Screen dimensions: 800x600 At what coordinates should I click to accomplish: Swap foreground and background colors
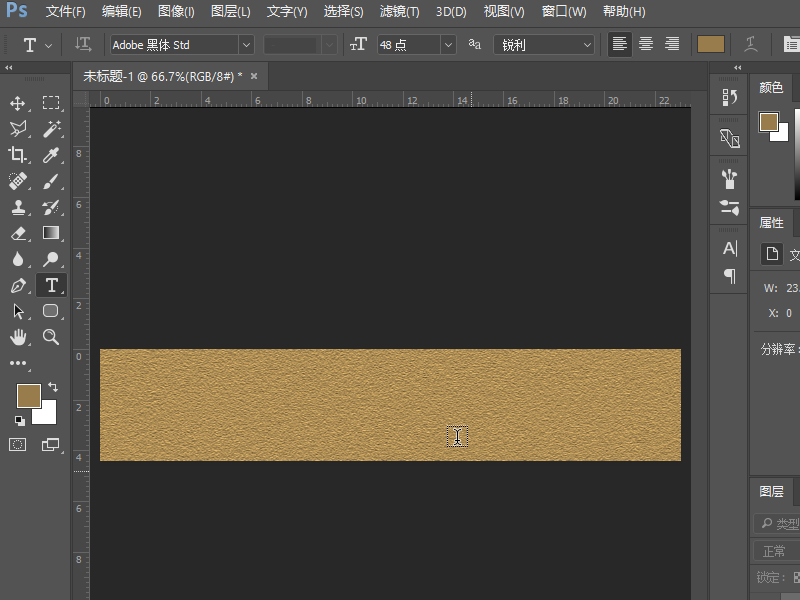pos(53,387)
